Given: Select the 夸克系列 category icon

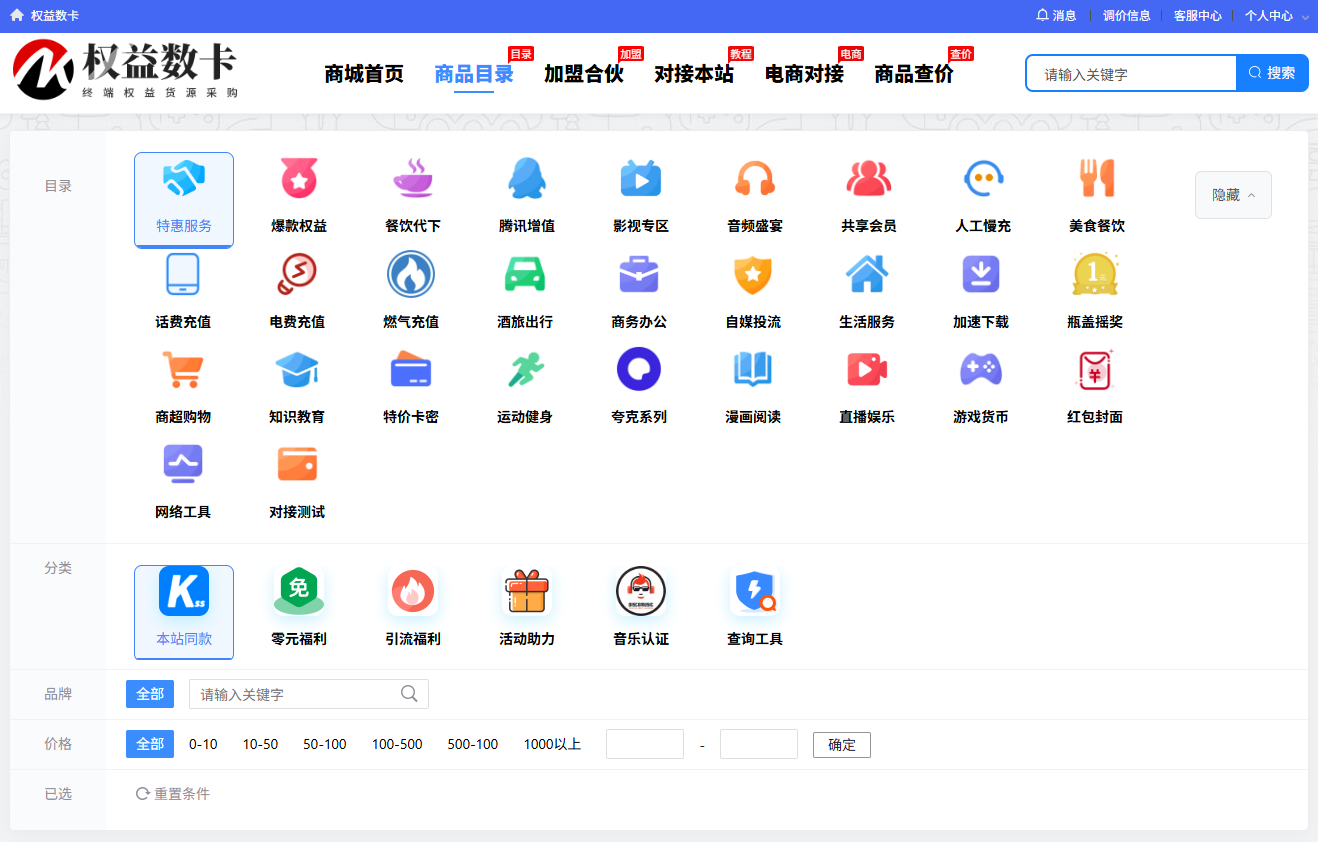Looking at the screenshot, I should click(640, 385).
